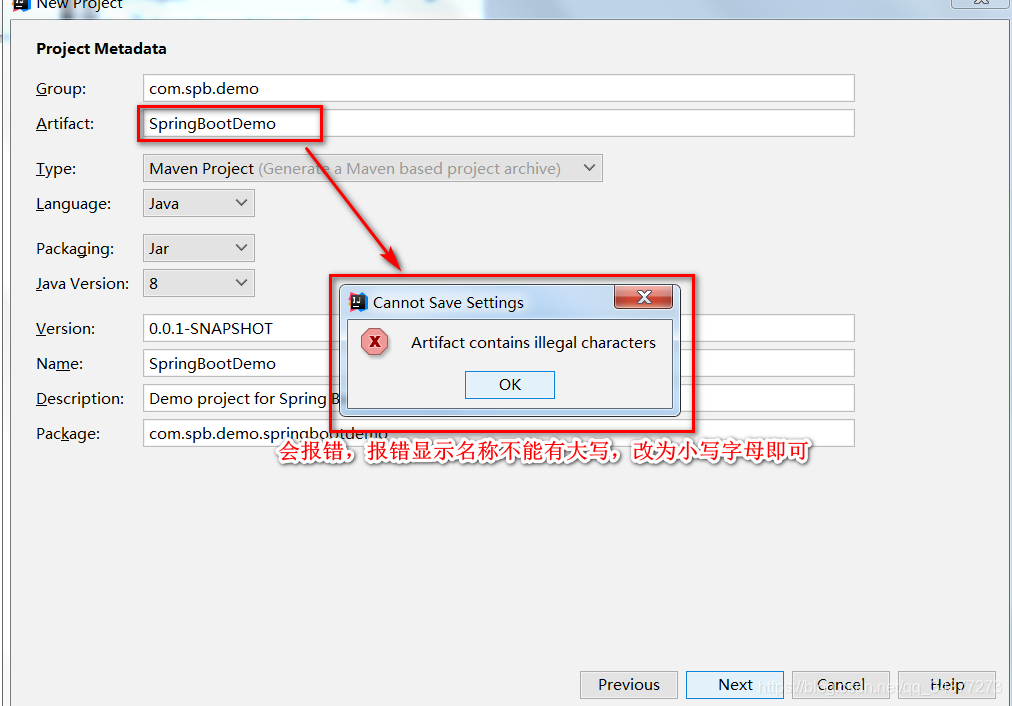
Task: Click the Artifact input field
Action: (x=498, y=123)
